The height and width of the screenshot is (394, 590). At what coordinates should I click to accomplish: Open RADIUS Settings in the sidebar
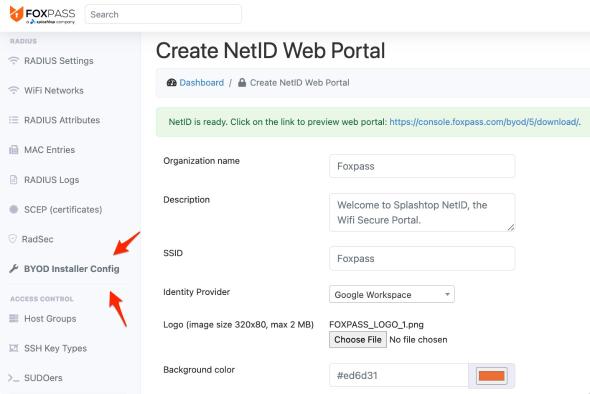pyautogui.click(x=59, y=61)
